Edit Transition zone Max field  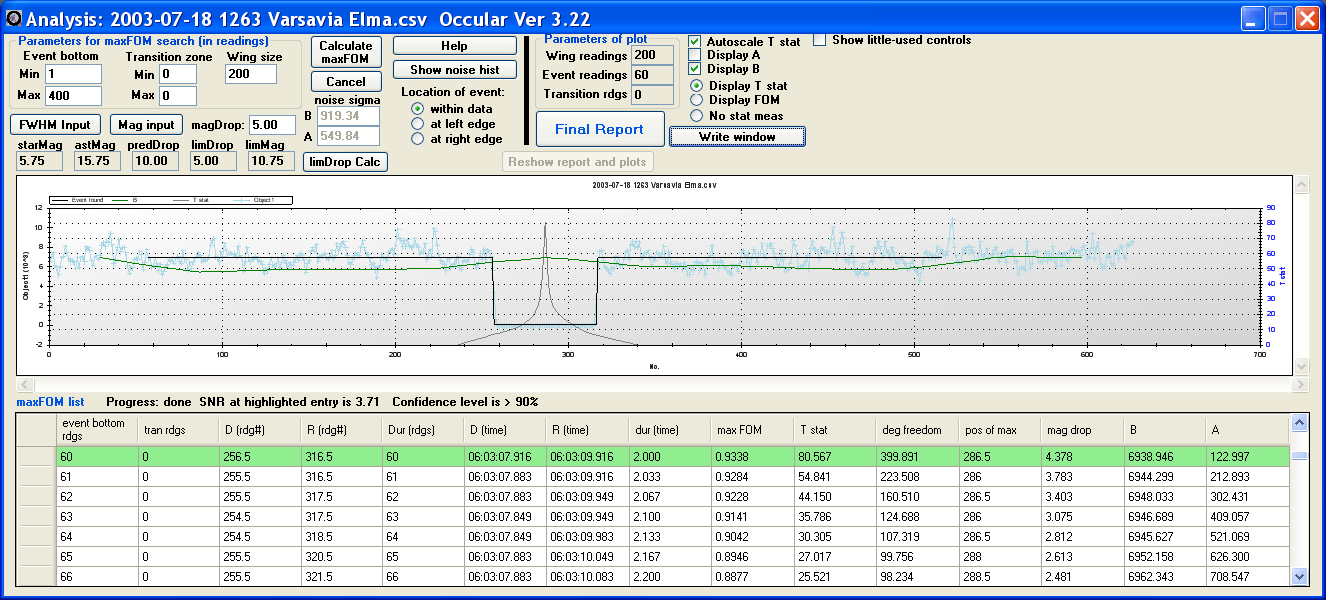178,96
